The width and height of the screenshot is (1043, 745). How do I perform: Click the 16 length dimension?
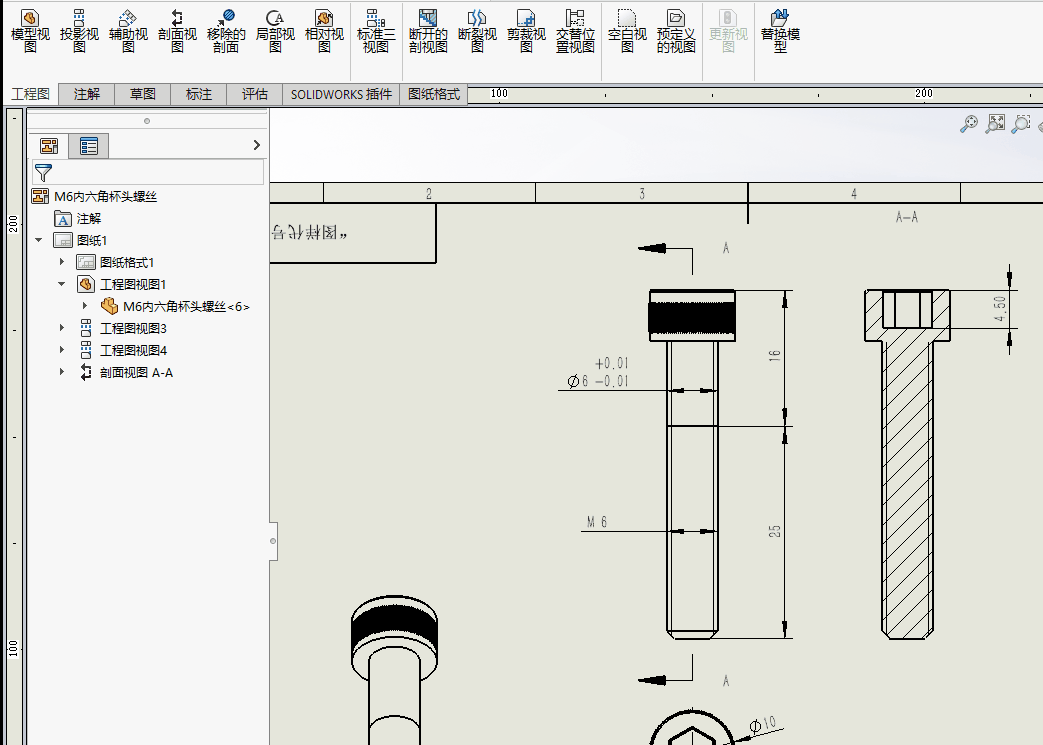775,356
